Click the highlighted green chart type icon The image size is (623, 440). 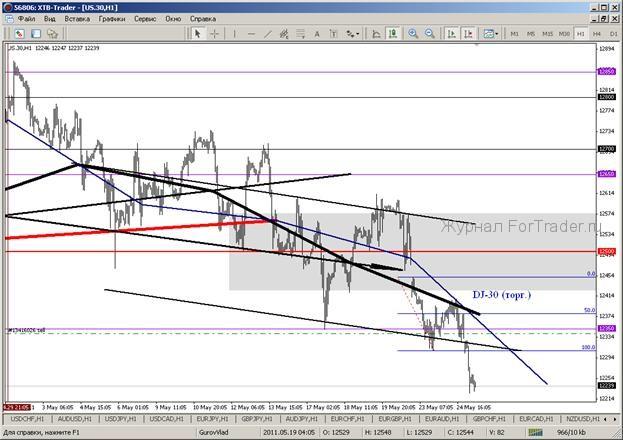(x=393, y=34)
